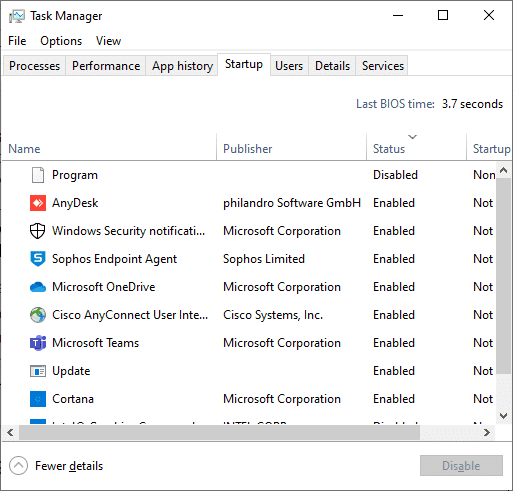The height and width of the screenshot is (491, 513).
Task: Switch to the Performance tab
Action: [x=106, y=66]
